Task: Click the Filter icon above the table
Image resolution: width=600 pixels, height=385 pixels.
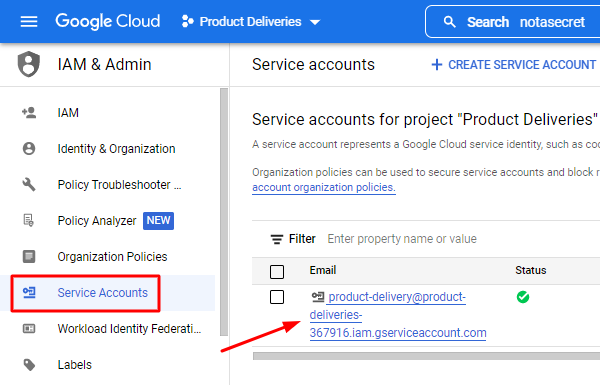Action: click(277, 239)
